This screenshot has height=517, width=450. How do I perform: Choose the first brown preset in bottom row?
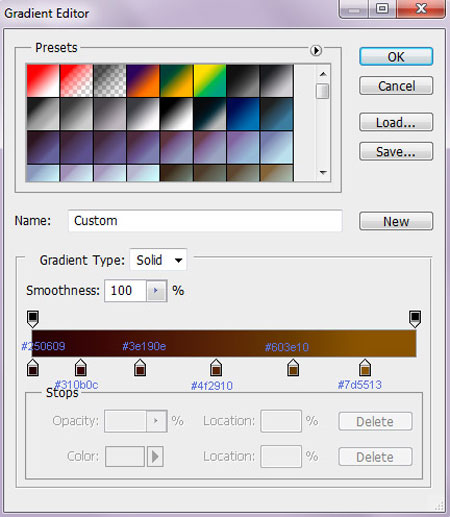click(176, 173)
